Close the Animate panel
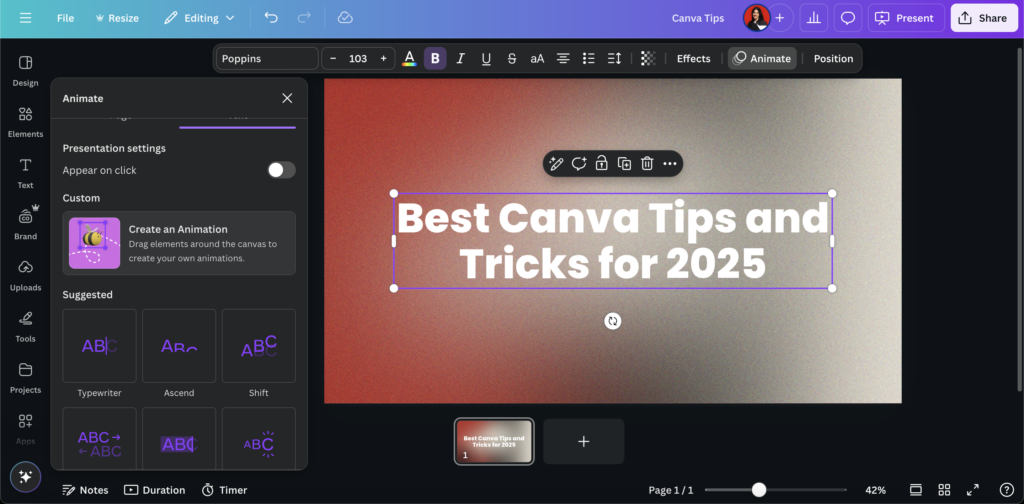1024x504 pixels. [287, 98]
